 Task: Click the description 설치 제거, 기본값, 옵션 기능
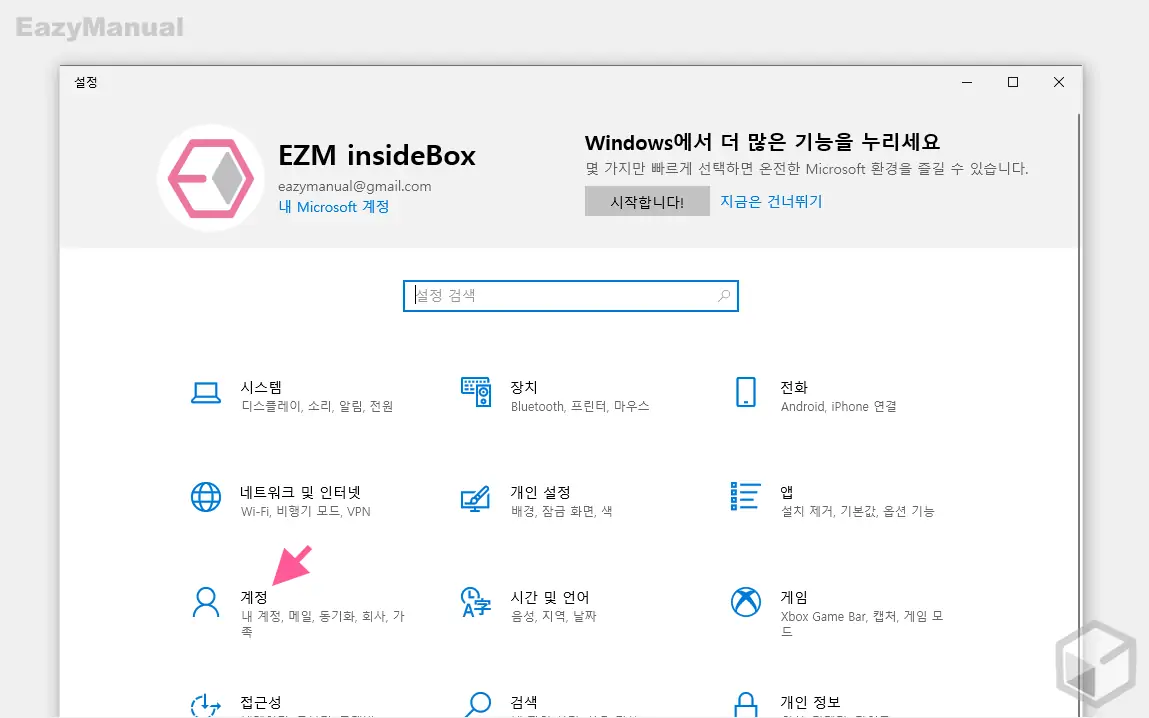coord(857,511)
